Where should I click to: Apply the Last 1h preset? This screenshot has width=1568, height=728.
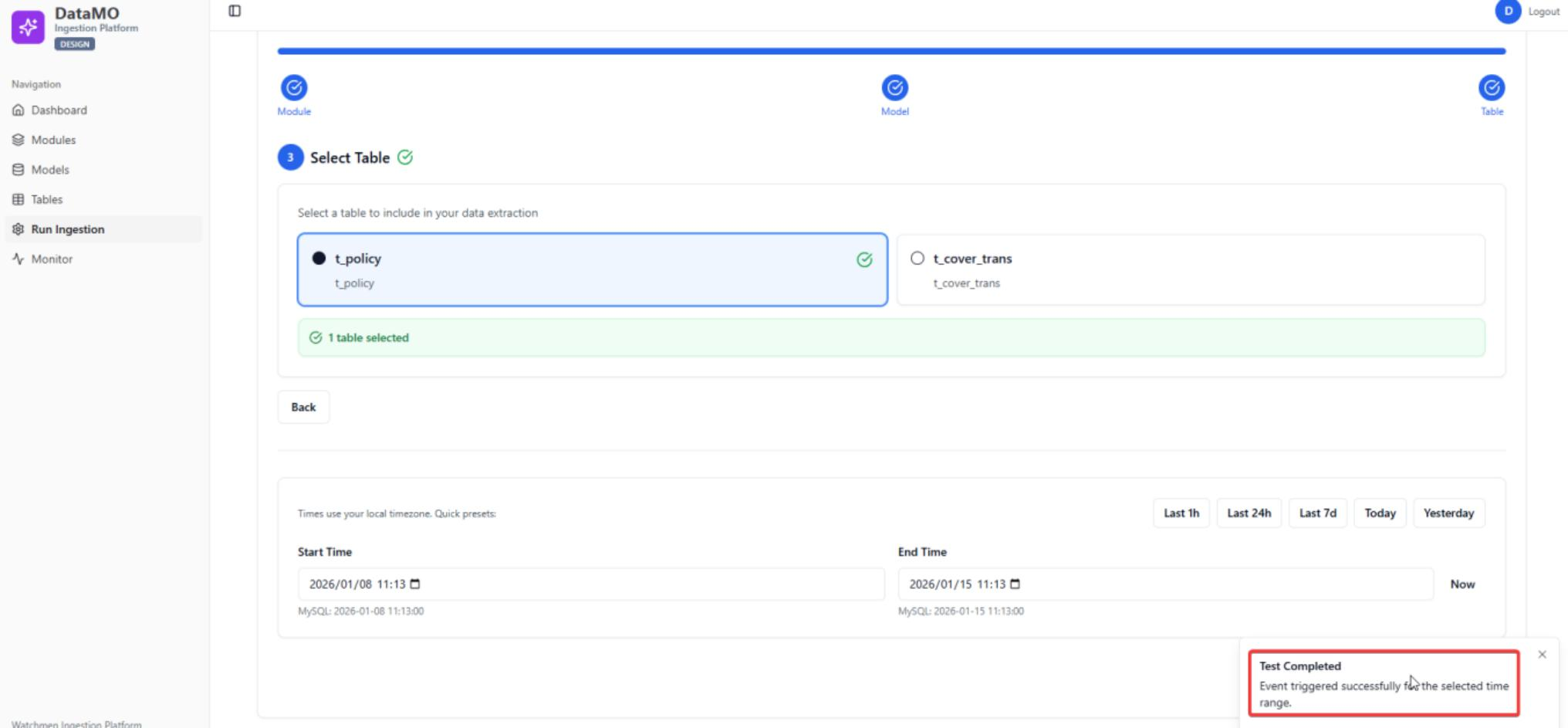pyautogui.click(x=1181, y=513)
